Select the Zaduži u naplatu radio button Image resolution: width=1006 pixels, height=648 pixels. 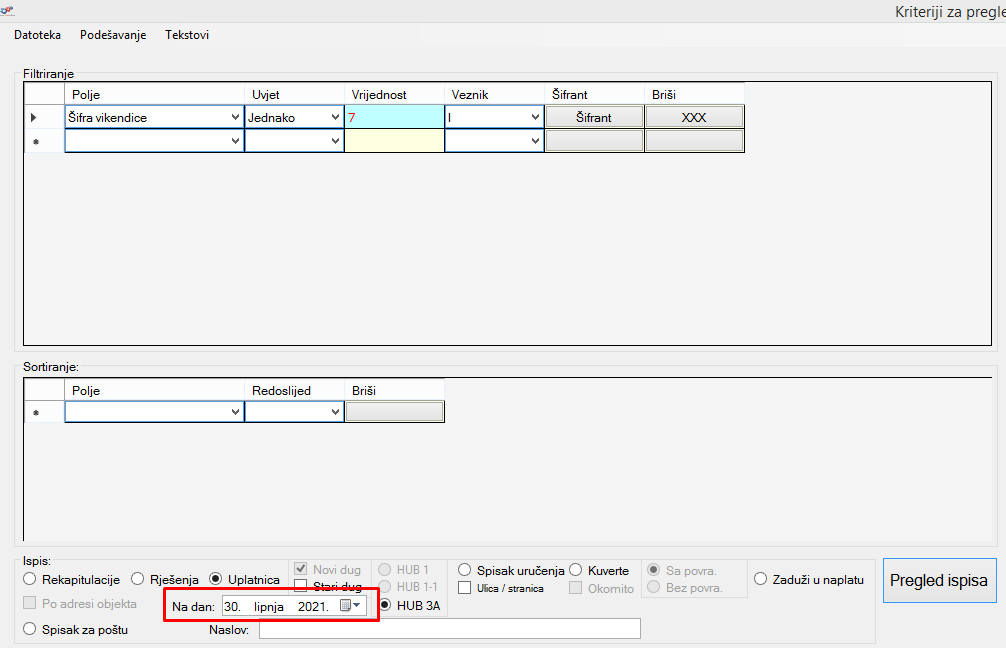click(x=760, y=579)
